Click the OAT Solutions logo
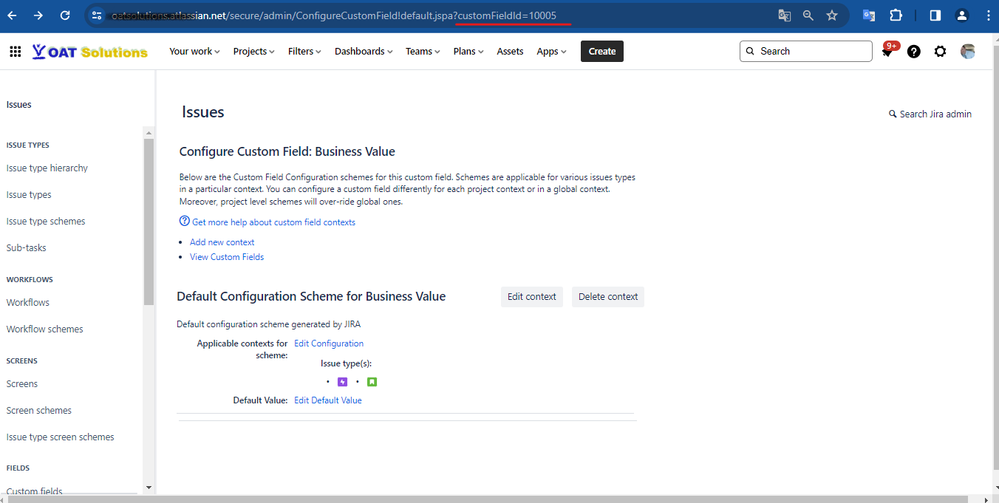Image resolution: width=999 pixels, height=503 pixels. pyautogui.click(x=90, y=52)
